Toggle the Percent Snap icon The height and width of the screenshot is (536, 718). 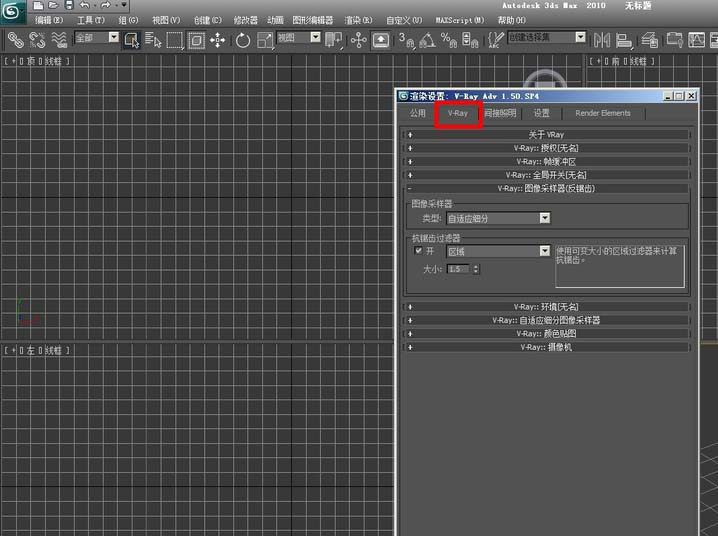[449, 40]
